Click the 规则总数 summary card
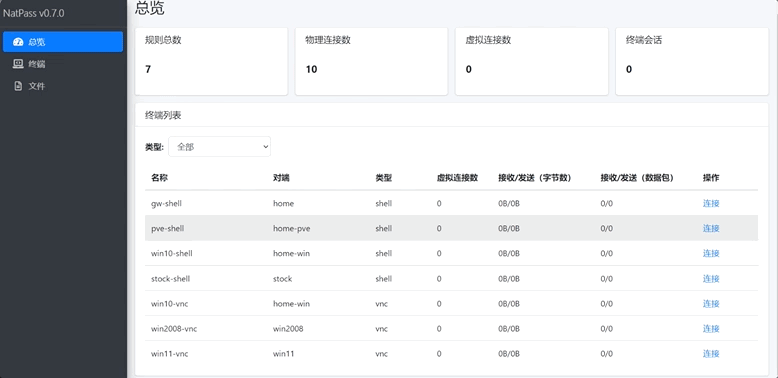This screenshot has width=778, height=378. click(x=211, y=61)
